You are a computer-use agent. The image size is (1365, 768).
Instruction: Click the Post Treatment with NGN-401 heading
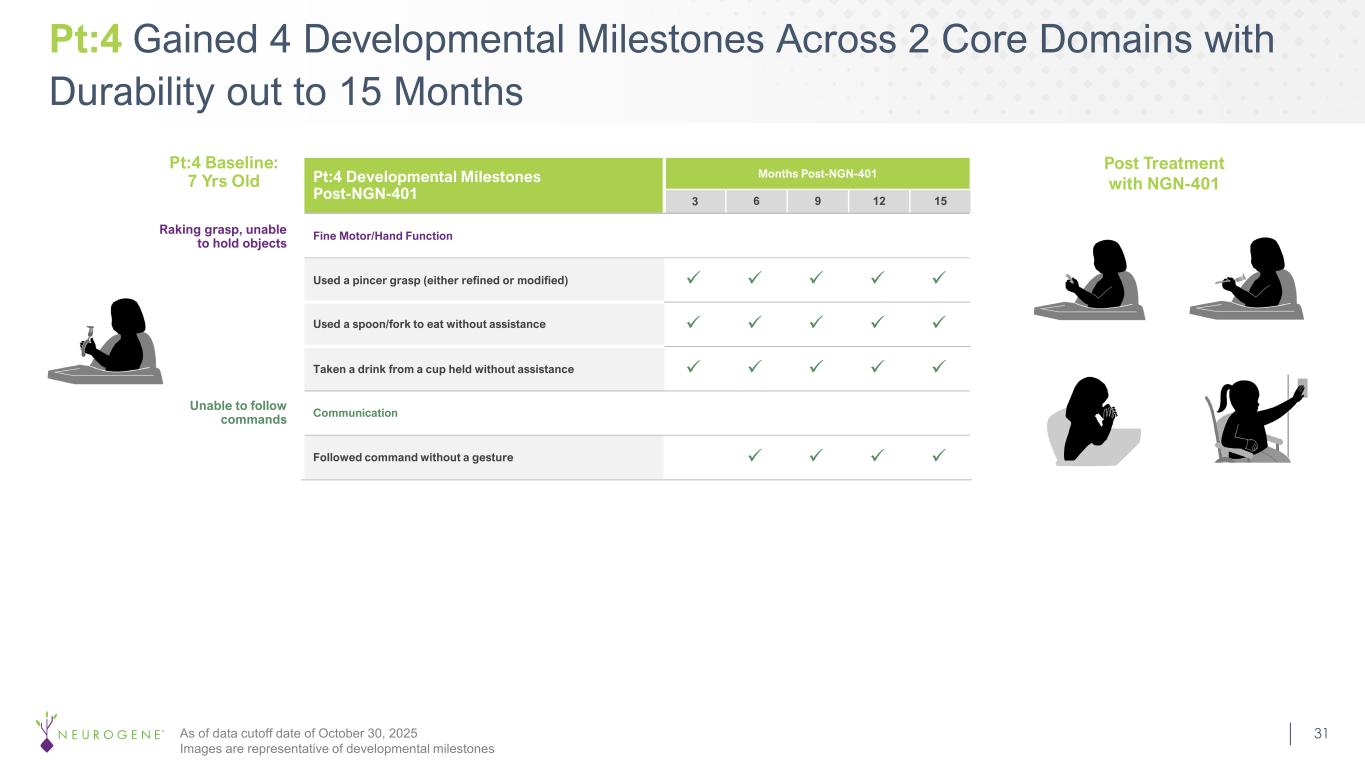pyautogui.click(x=1163, y=173)
